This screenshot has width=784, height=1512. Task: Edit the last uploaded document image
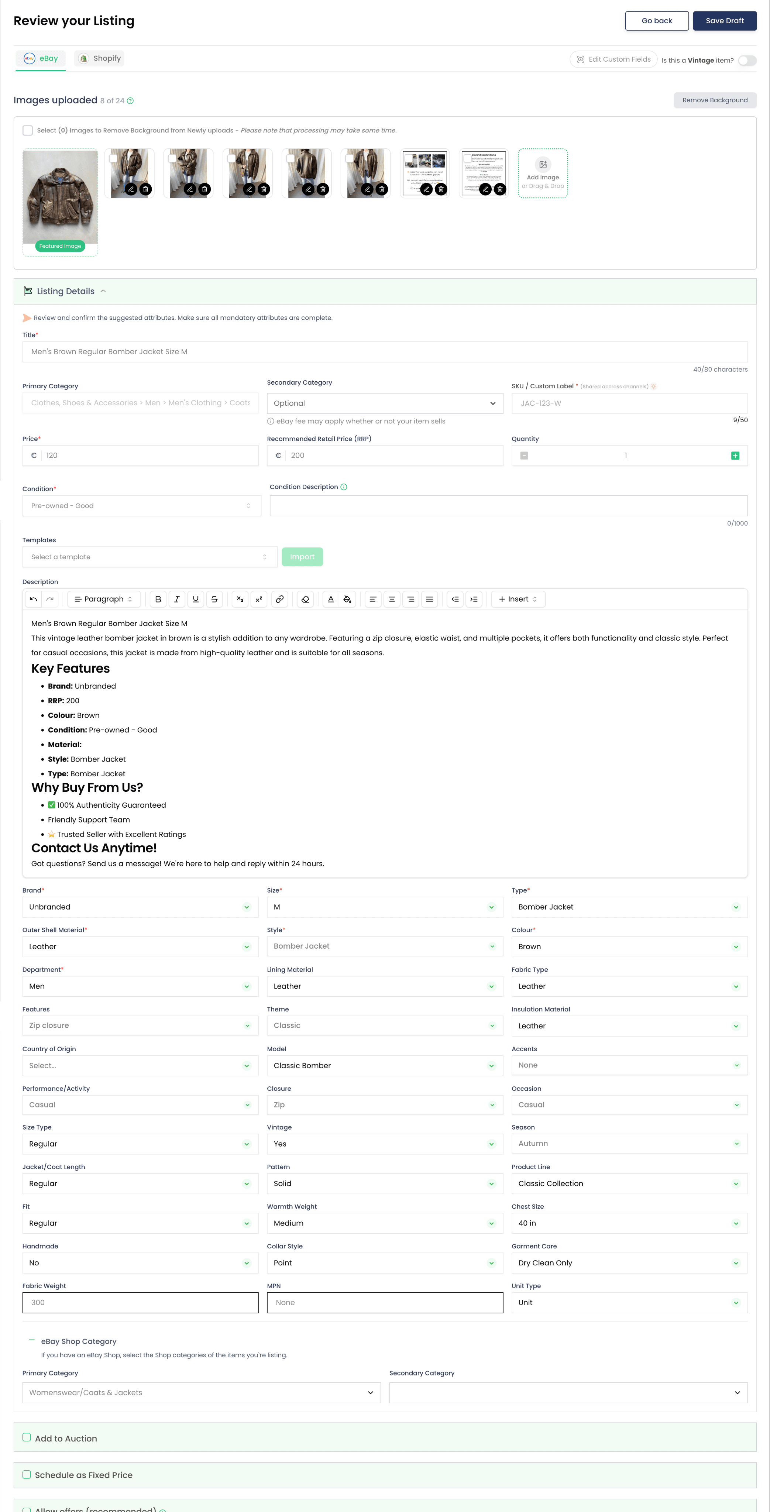[485, 189]
